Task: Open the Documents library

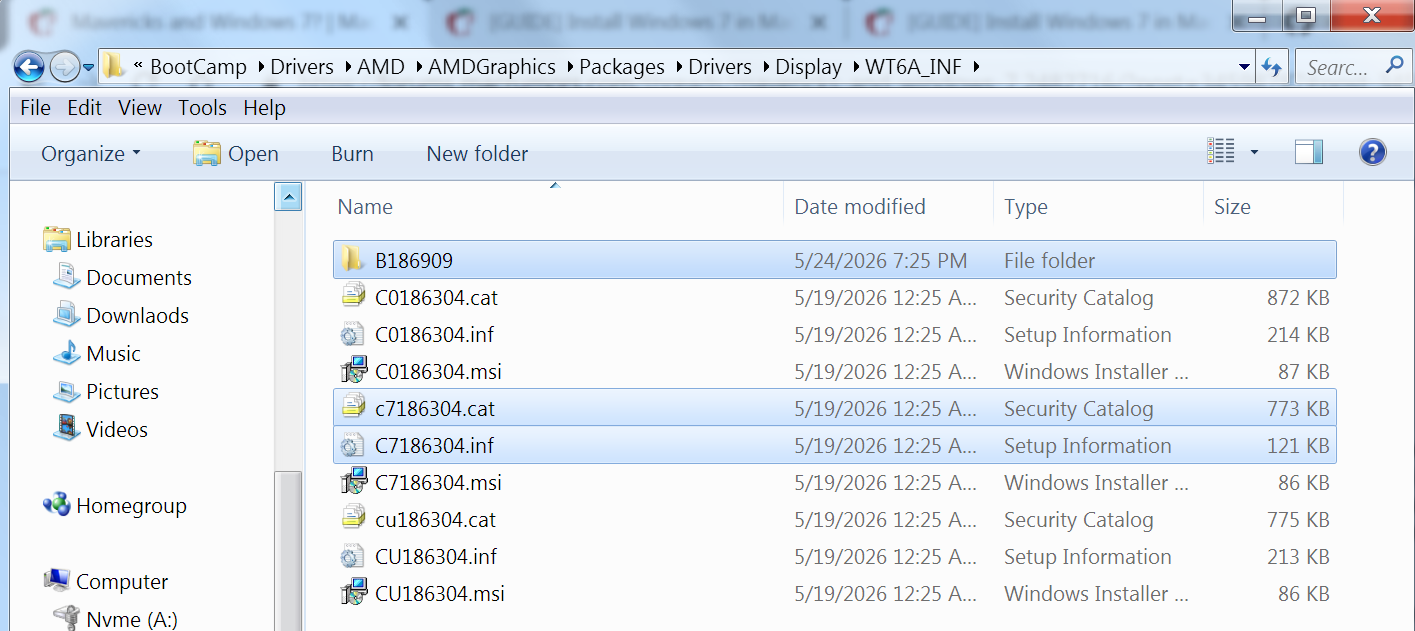Action: click(122, 277)
